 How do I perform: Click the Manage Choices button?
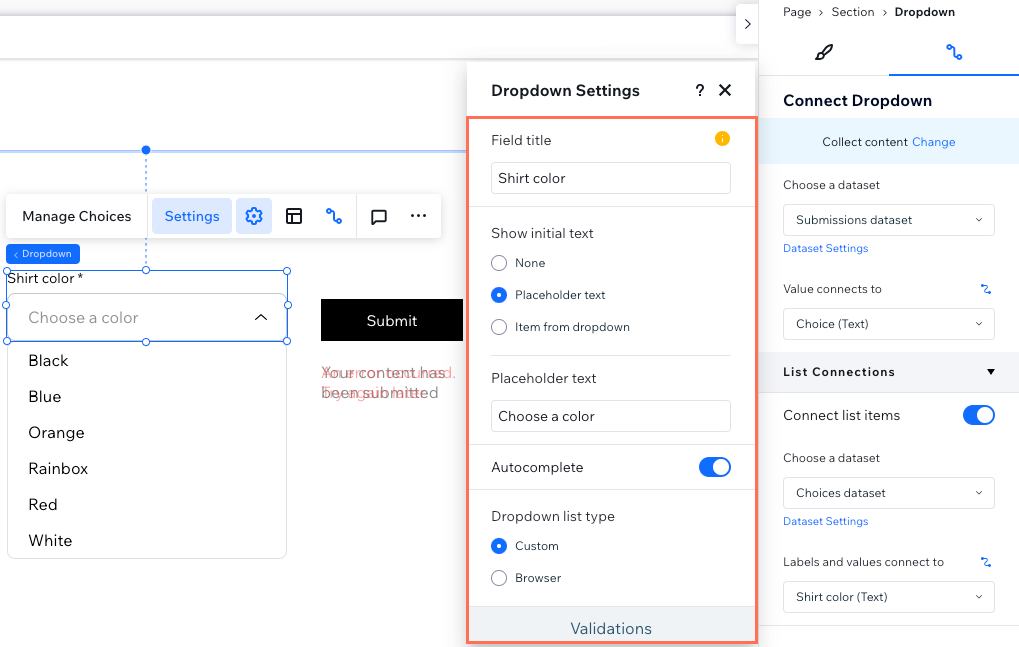[77, 216]
